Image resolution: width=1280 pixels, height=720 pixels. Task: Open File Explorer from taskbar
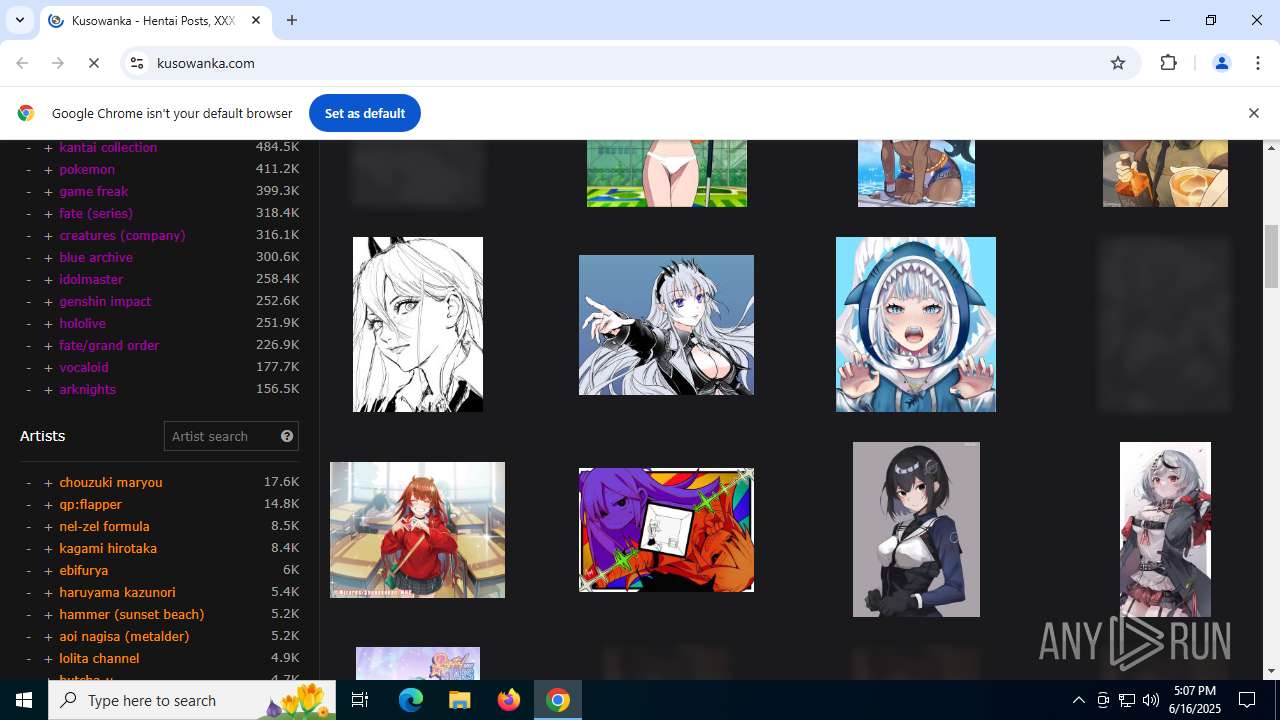(460, 700)
